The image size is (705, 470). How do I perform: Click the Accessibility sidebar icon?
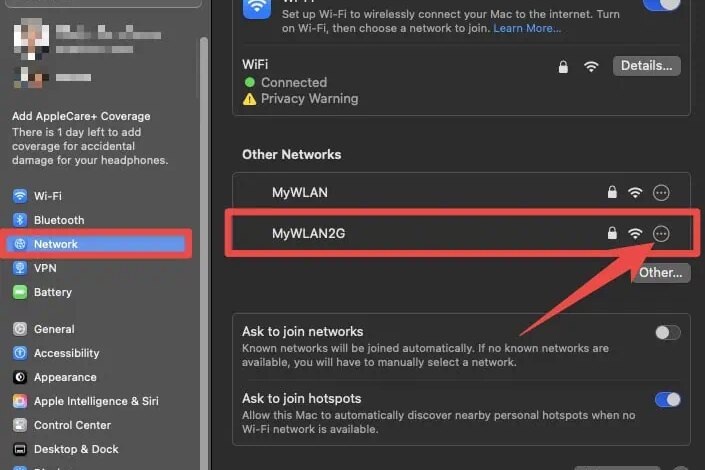click(x=20, y=353)
